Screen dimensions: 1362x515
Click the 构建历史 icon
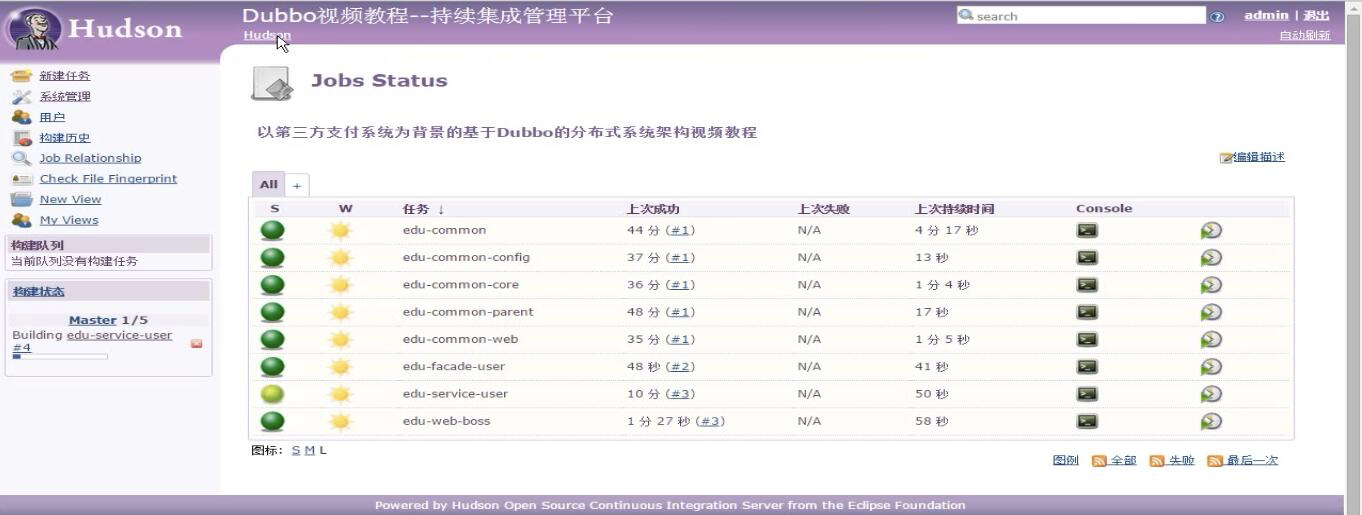pyautogui.click(x=22, y=138)
